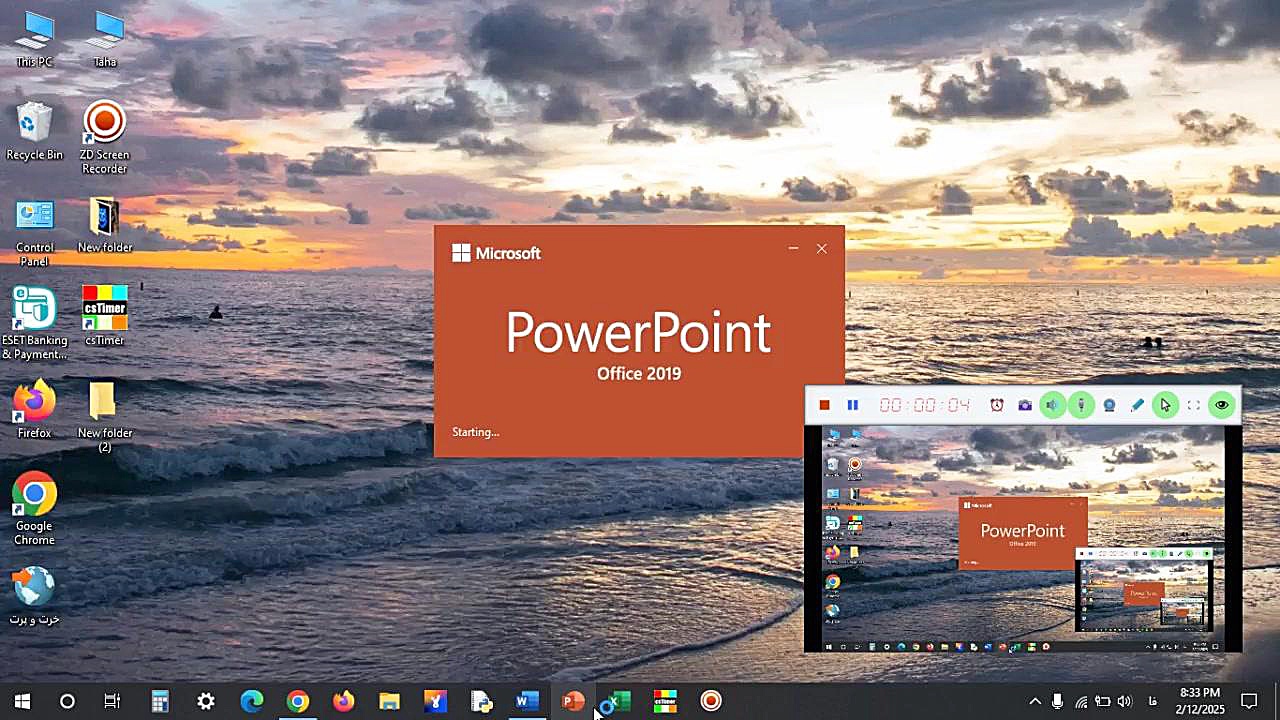Select the New folder desktop icon

tap(105, 225)
